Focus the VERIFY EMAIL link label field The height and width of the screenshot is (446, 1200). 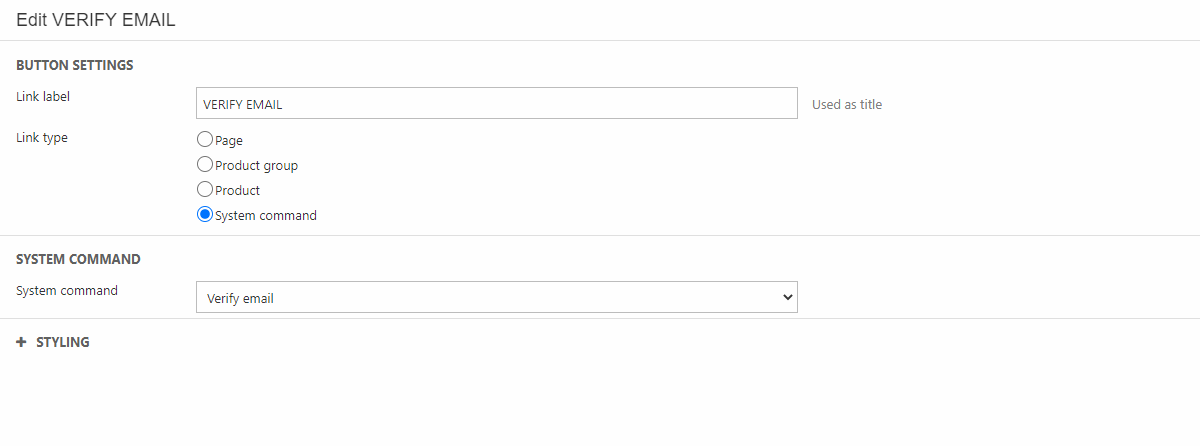click(496, 104)
